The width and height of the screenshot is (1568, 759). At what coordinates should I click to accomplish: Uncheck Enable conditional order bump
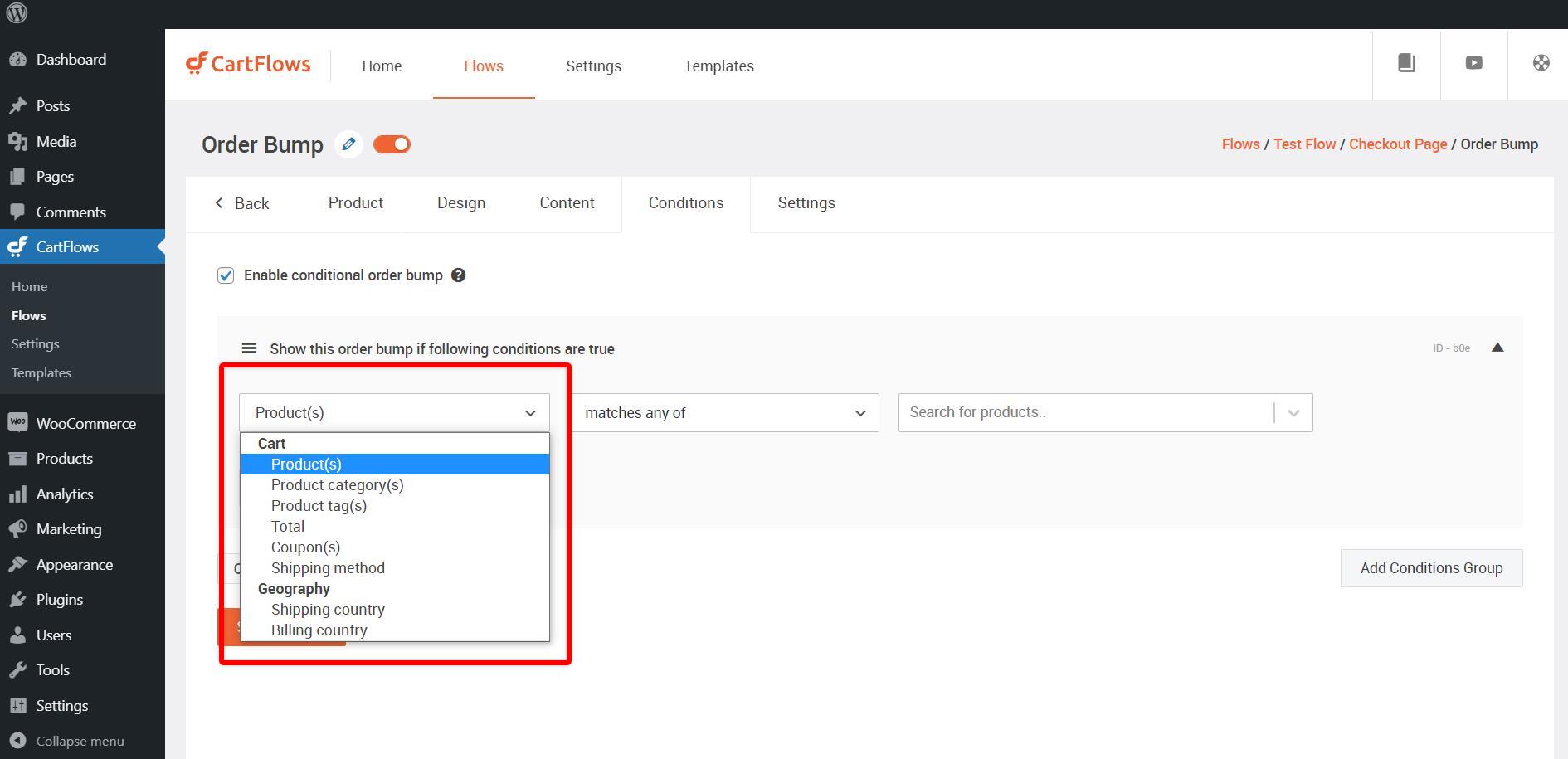point(226,275)
